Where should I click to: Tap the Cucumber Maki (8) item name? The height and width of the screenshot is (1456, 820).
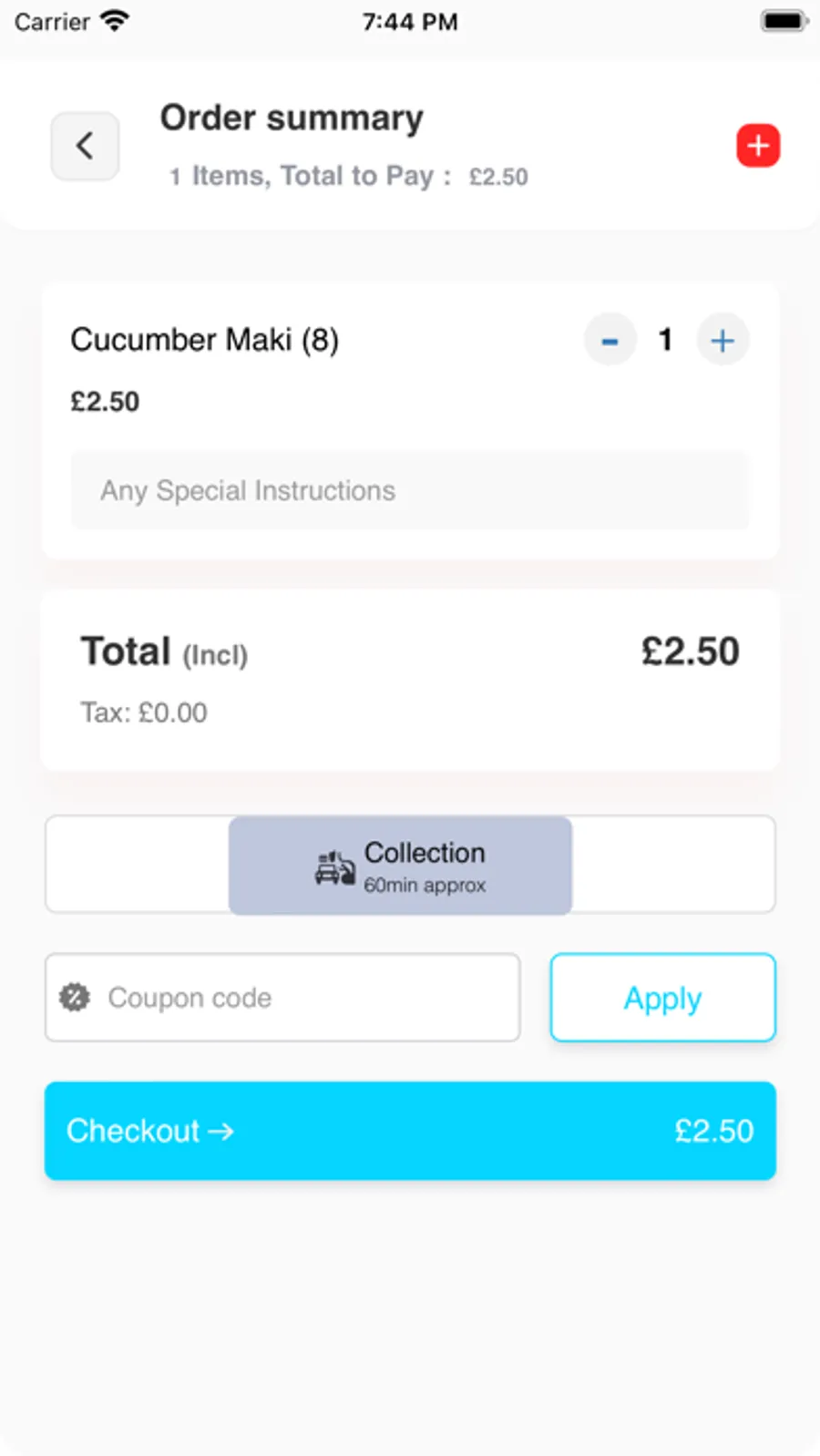coord(205,340)
